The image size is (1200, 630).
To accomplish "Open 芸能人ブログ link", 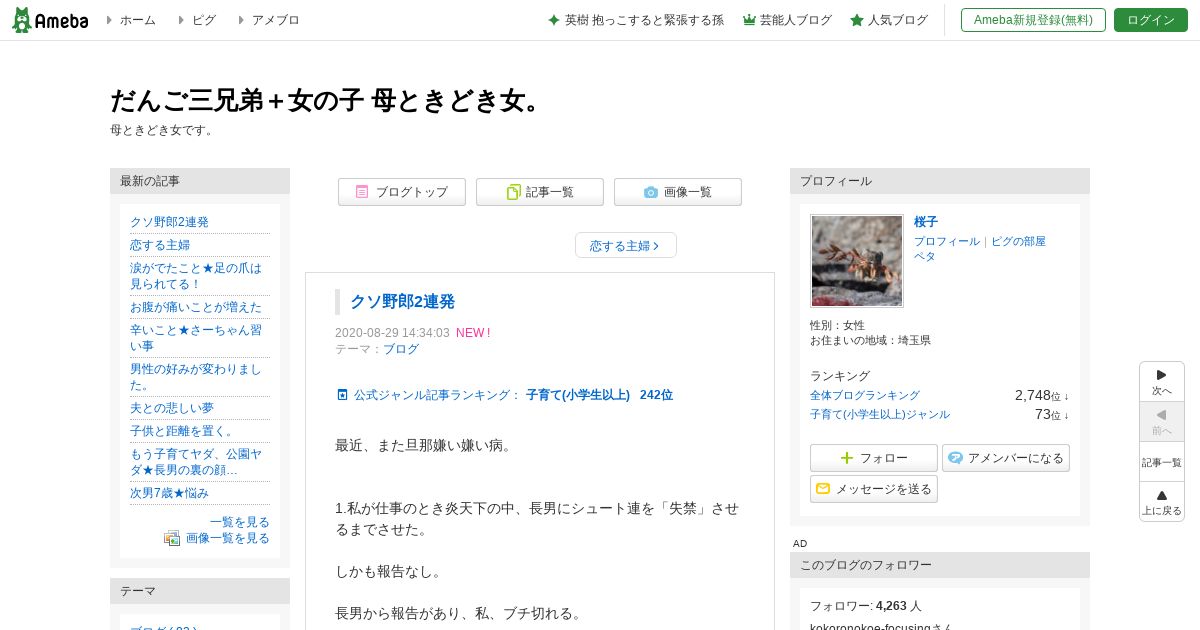I will pos(796,20).
